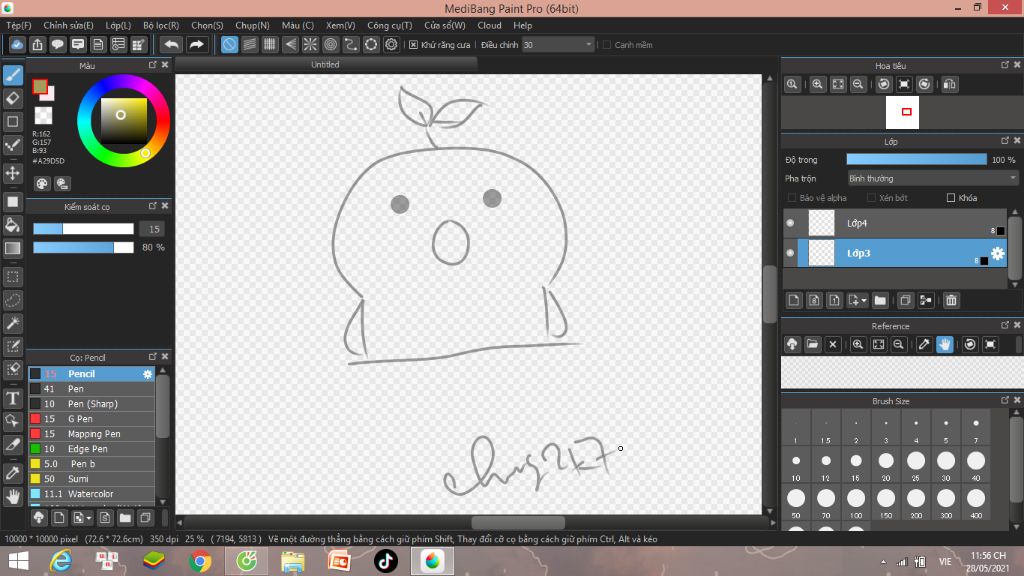Enable Xén bớt checkbox
1024x576 pixels.
pyautogui.click(x=871, y=198)
